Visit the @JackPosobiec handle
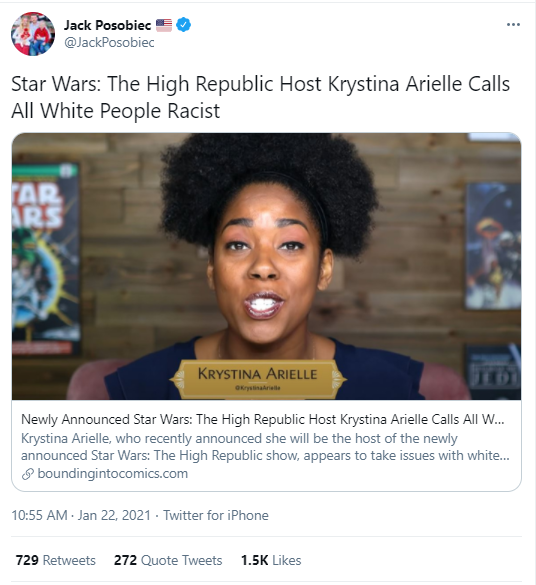 tap(109, 43)
